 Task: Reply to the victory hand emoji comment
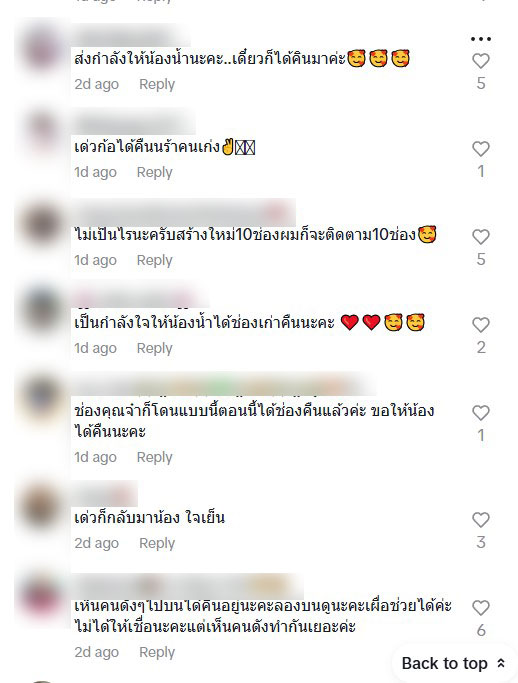pyautogui.click(x=155, y=172)
